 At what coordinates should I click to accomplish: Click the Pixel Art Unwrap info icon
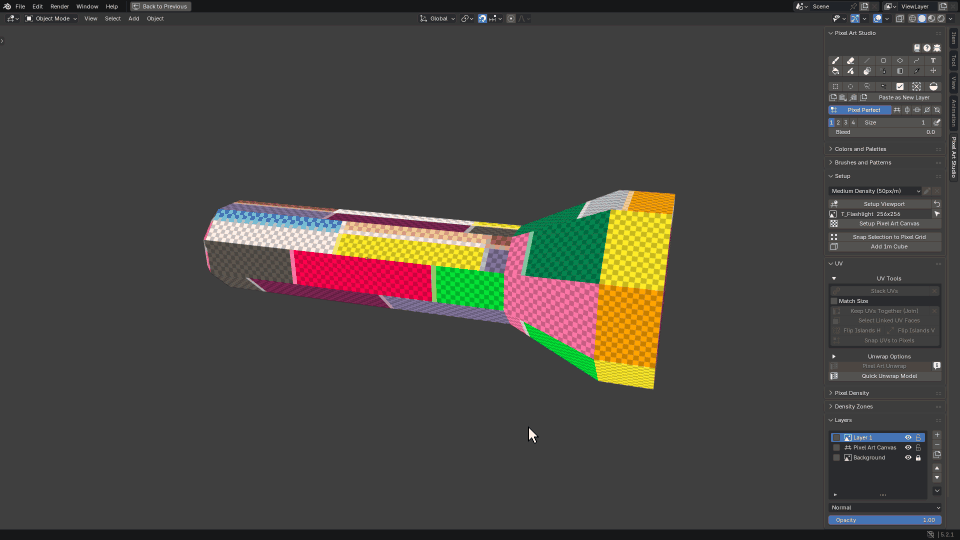pos(937,366)
